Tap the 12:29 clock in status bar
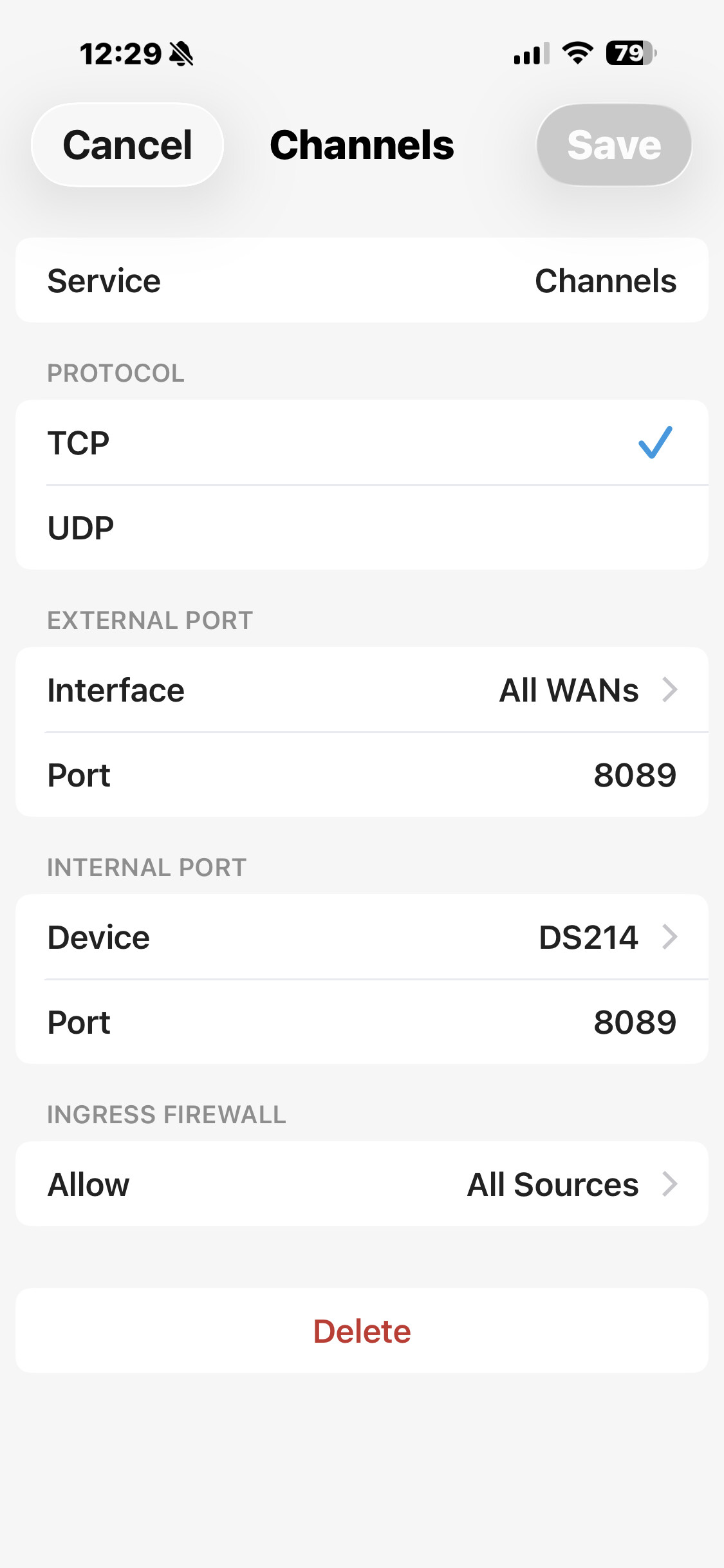The image size is (724, 1568). 120,54
